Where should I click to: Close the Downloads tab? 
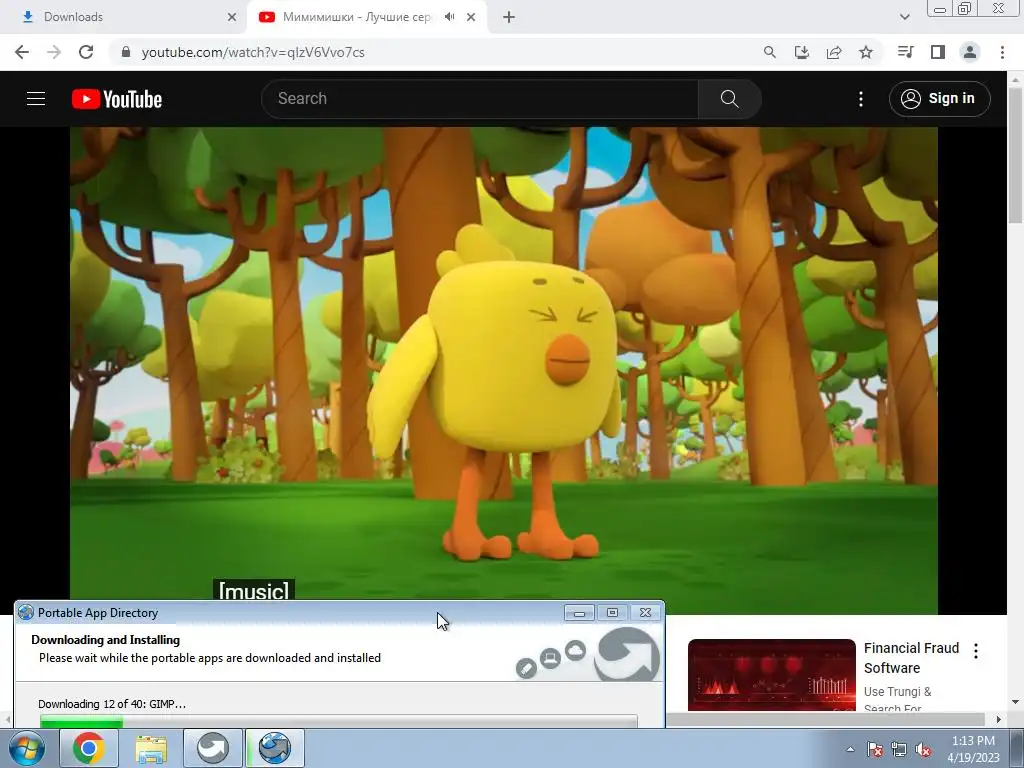[x=232, y=17]
